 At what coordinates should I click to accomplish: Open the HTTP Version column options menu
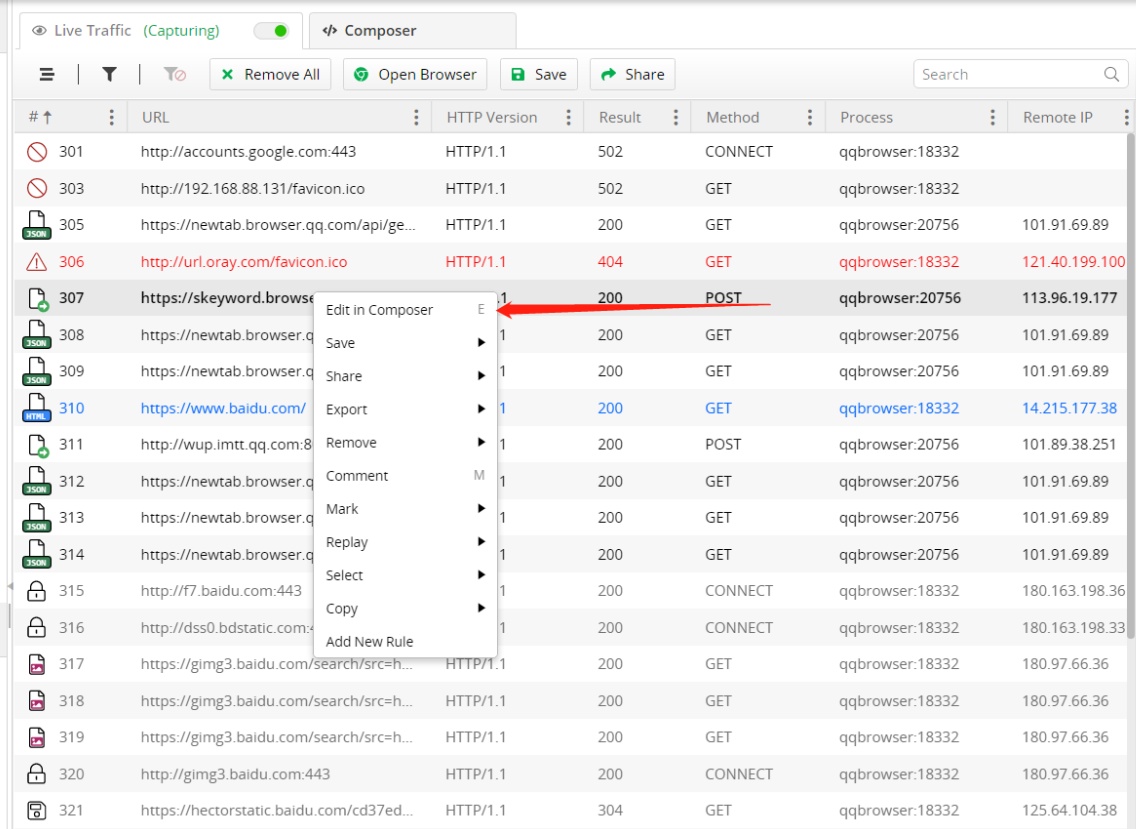pyautogui.click(x=569, y=117)
